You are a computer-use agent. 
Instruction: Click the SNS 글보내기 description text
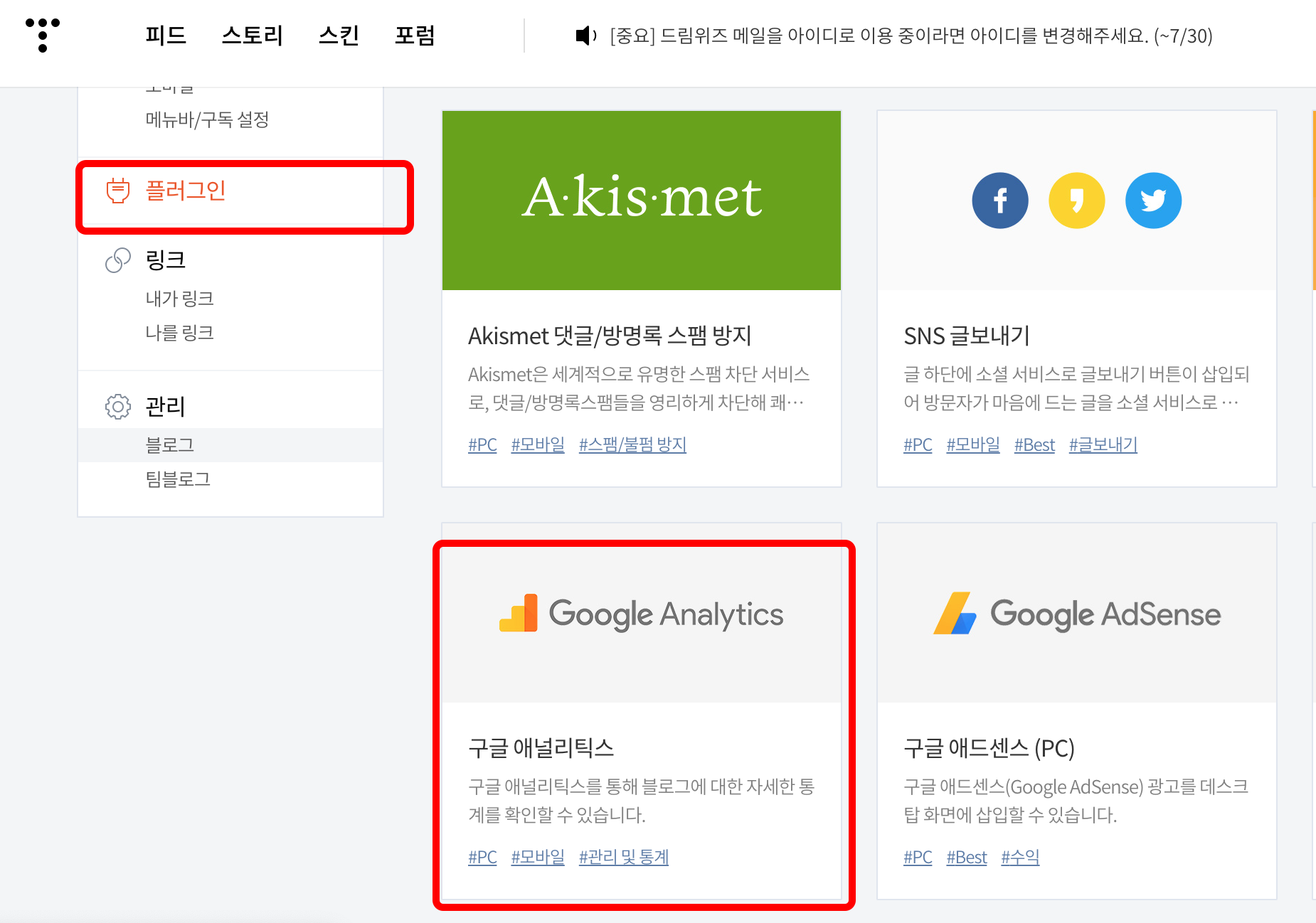pos(1076,388)
